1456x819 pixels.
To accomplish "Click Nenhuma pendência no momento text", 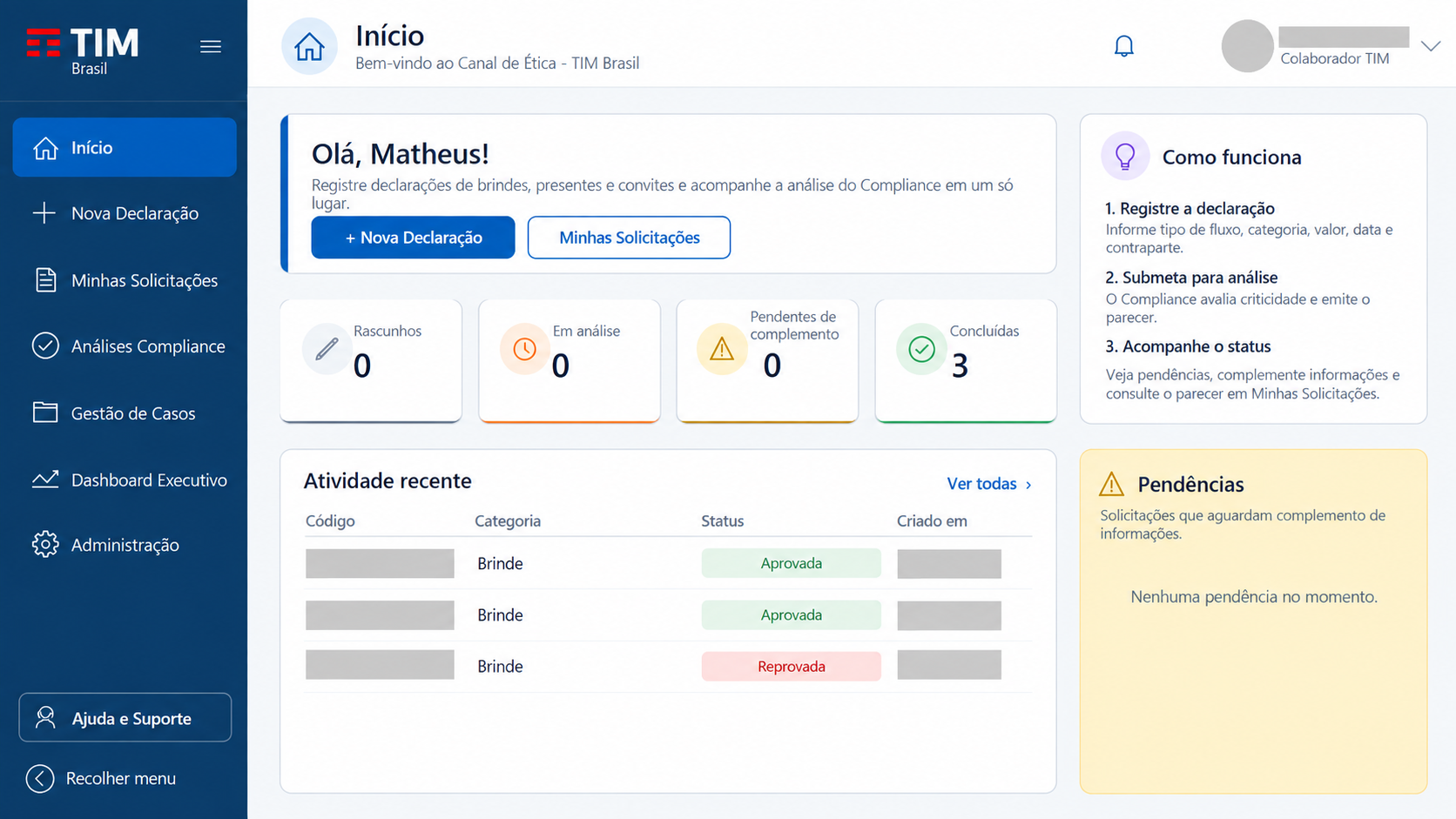I will pos(1254,597).
